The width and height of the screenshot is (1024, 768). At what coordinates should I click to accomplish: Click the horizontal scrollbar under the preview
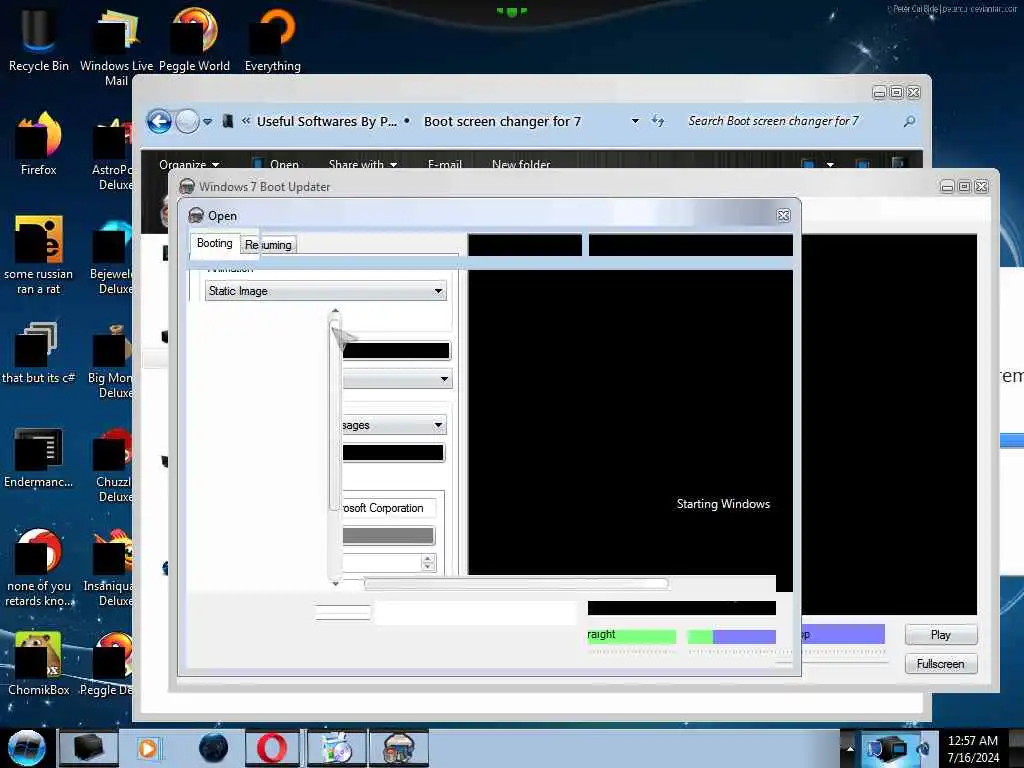(516, 583)
